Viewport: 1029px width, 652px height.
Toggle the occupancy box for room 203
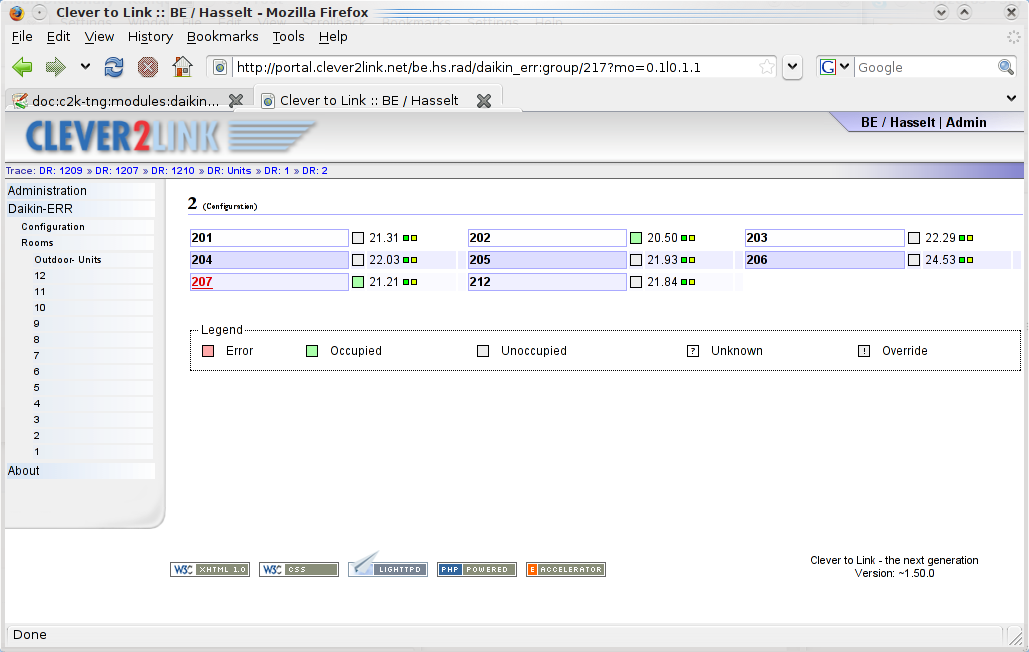click(x=914, y=238)
